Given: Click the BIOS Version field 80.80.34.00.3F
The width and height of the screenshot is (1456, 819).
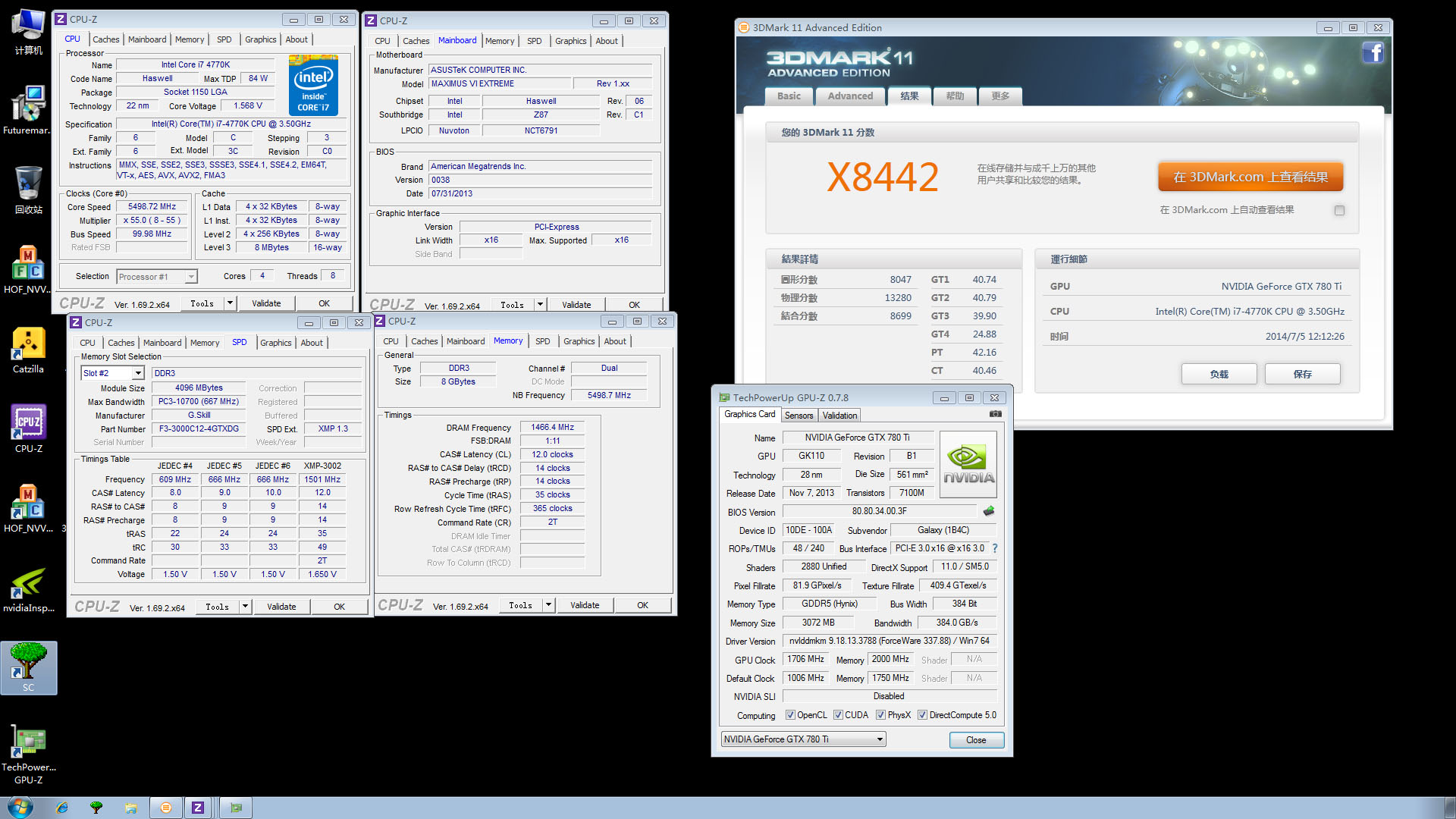Looking at the screenshot, I should pos(879,511).
